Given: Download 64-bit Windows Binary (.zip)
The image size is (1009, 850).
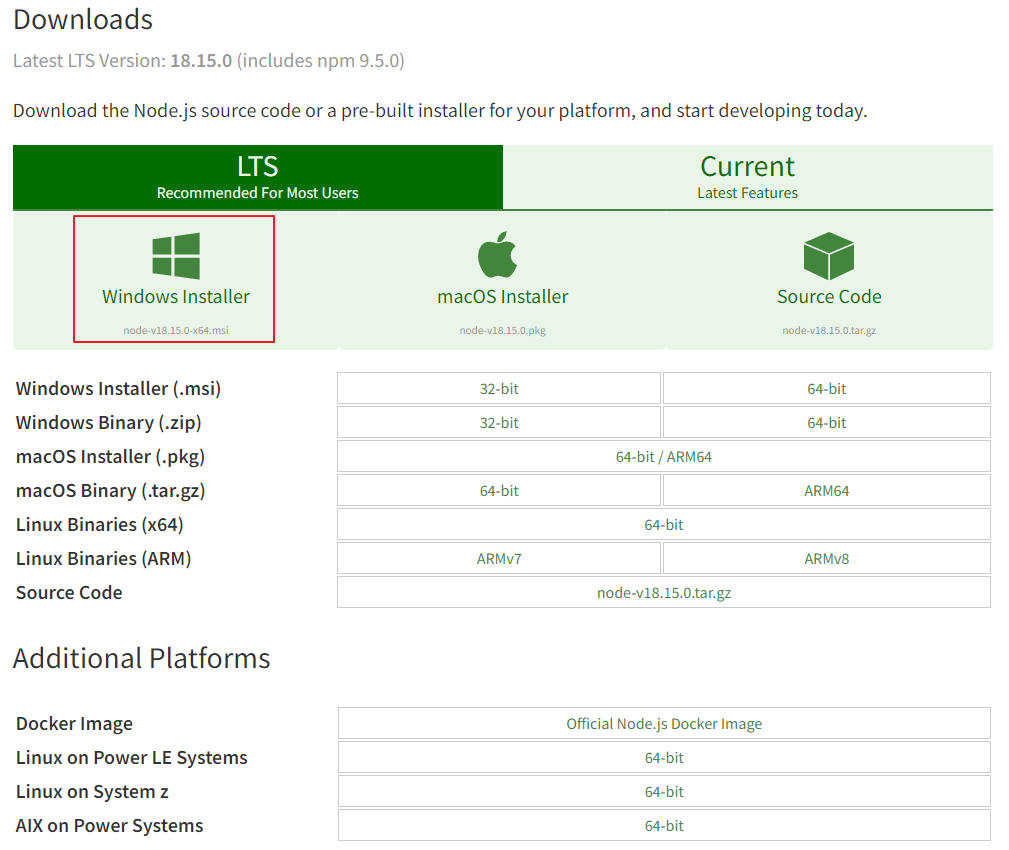Looking at the screenshot, I should [x=827, y=423].
